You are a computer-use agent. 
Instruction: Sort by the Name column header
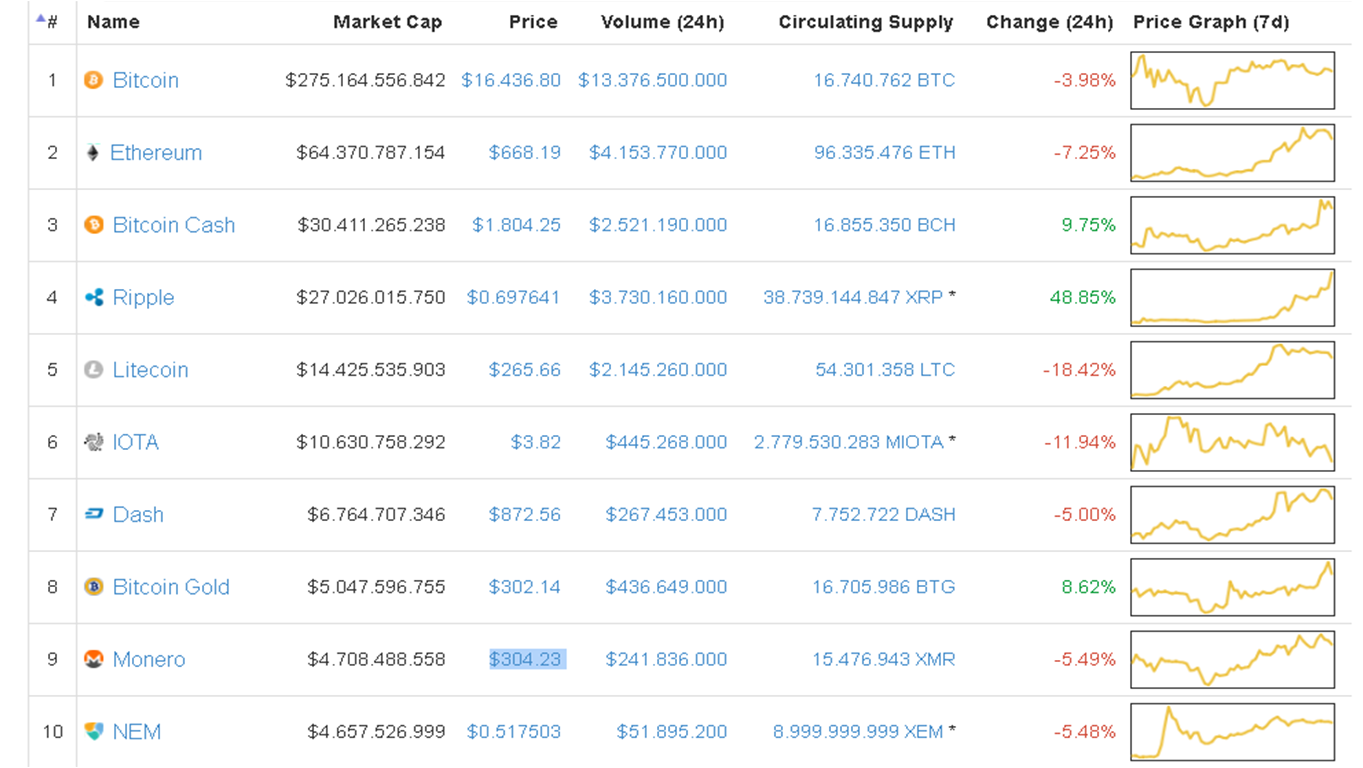[113, 22]
